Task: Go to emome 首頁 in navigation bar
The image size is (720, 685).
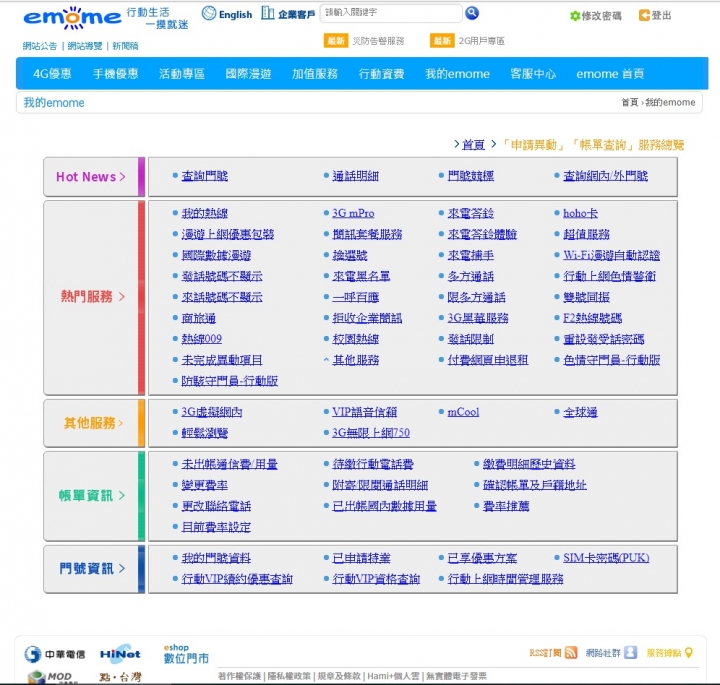Action: tap(610, 73)
